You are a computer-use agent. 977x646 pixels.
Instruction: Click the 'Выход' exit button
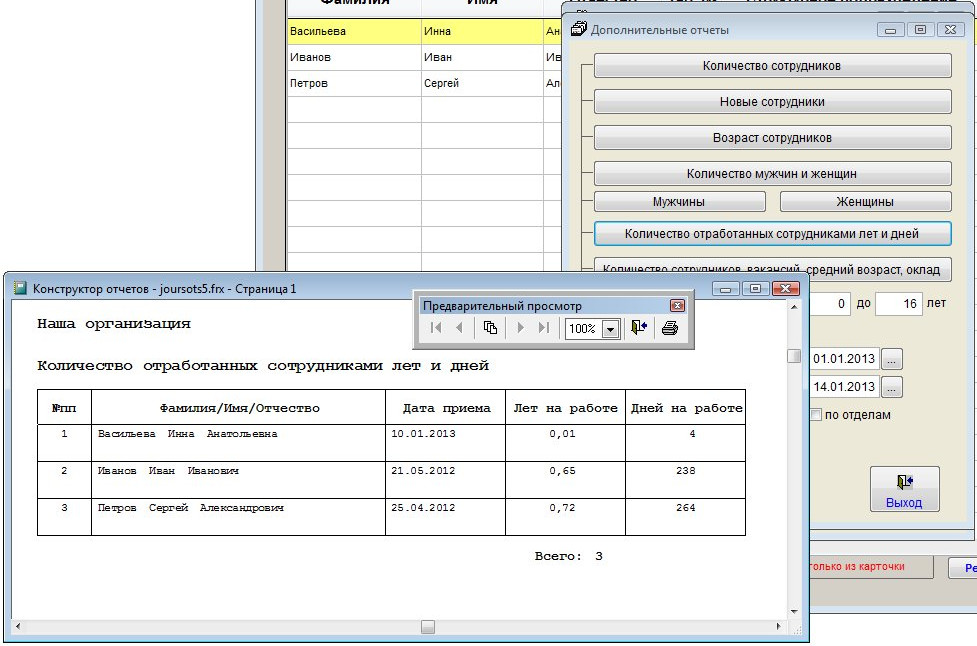(x=904, y=490)
